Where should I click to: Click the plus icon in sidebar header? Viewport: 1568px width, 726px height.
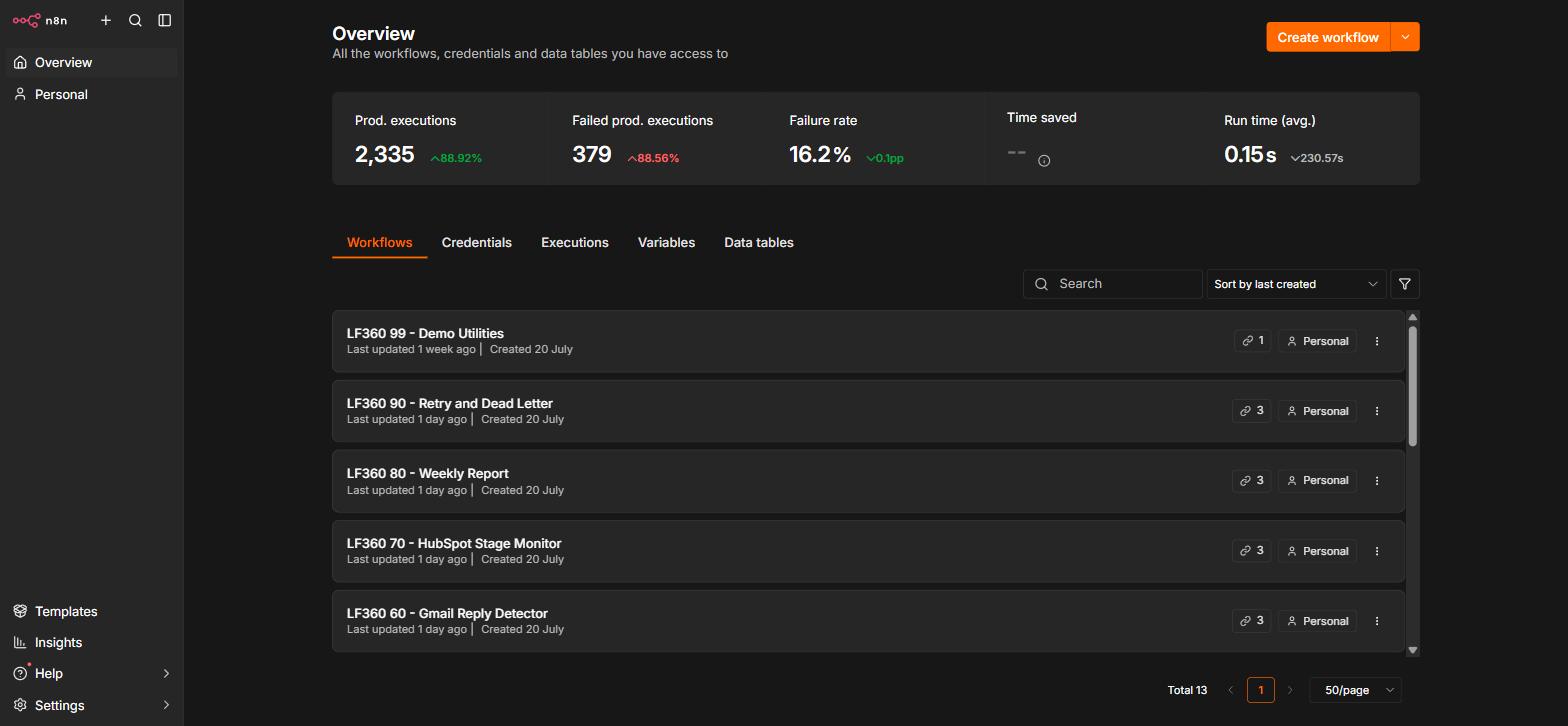[106, 20]
